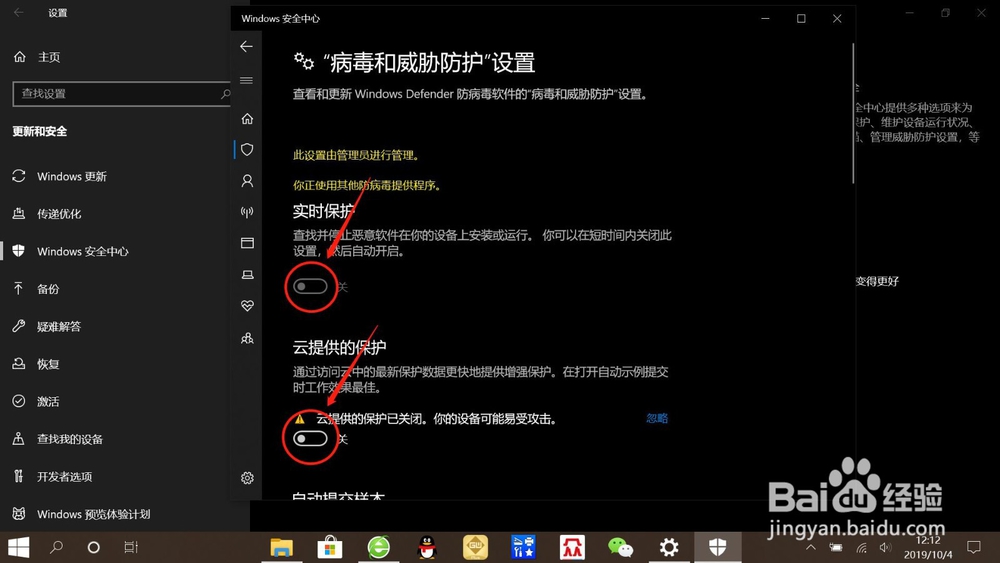Click the 查找设置 search box
Viewport: 1000px width, 563px height.
(x=121, y=94)
